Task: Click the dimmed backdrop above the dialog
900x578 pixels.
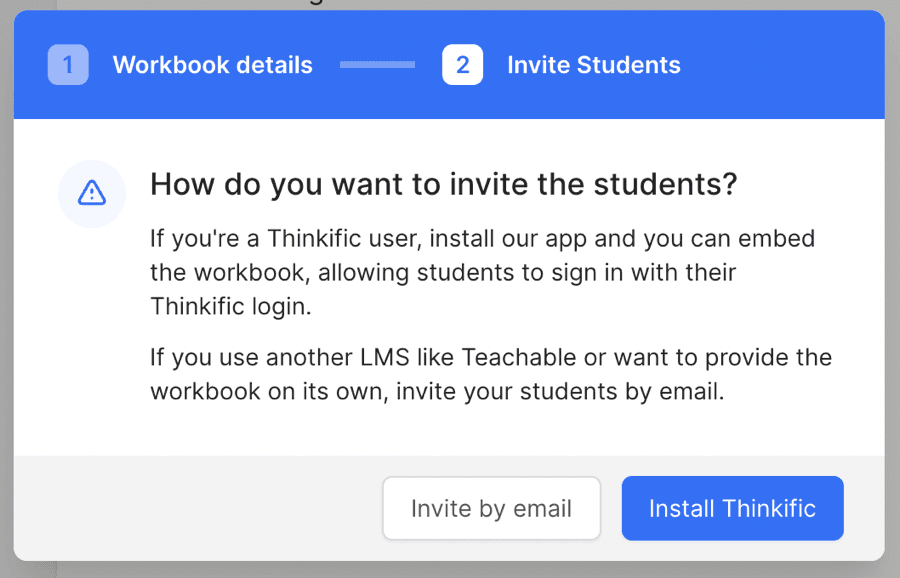Action: [450, 4]
